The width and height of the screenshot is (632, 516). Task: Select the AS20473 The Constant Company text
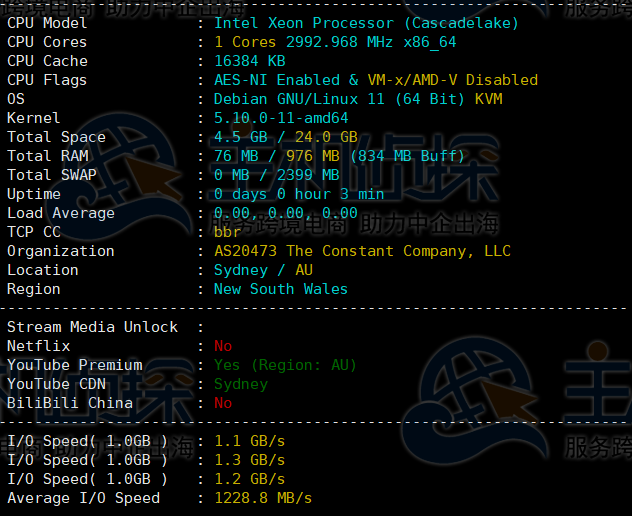point(362,251)
